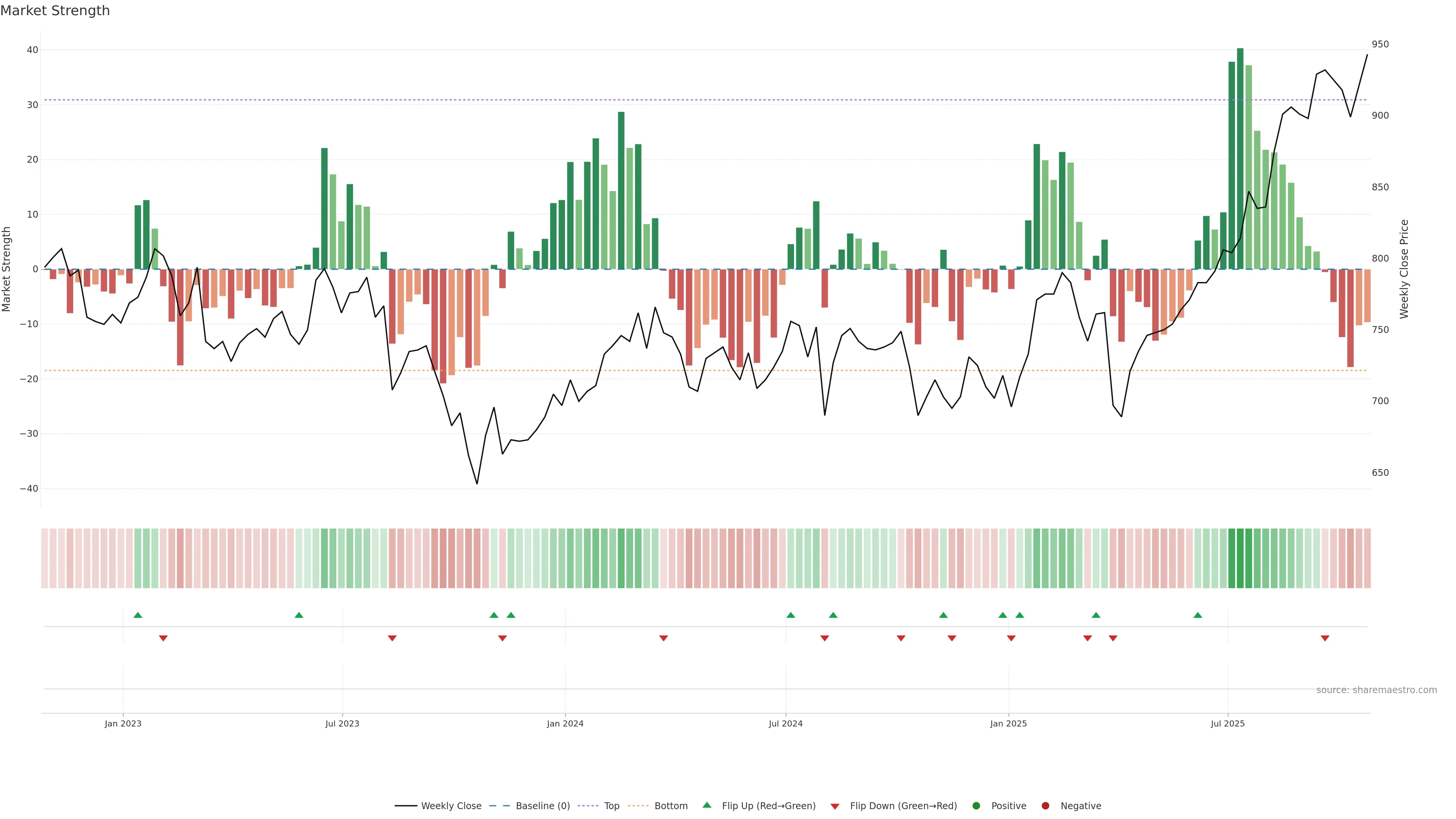Toggle the Top legend entry
Viewport: 1456px width, 819px height.
click(612, 806)
